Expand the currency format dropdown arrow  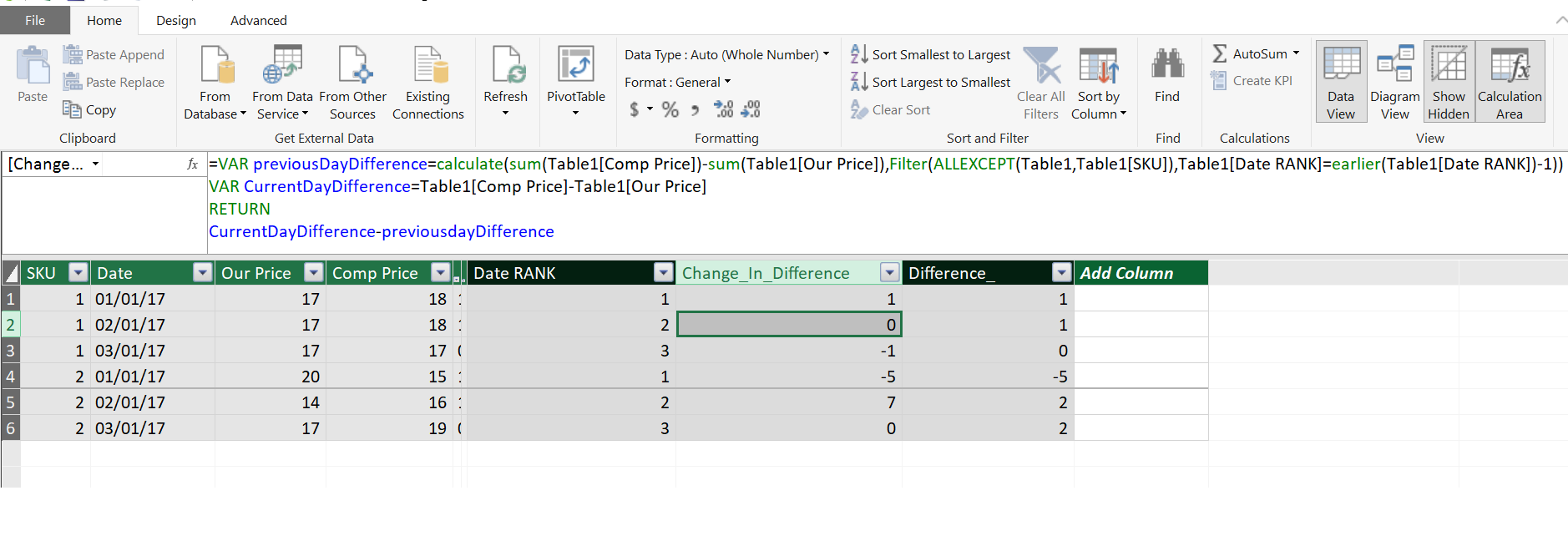pyautogui.click(x=650, y=109)
